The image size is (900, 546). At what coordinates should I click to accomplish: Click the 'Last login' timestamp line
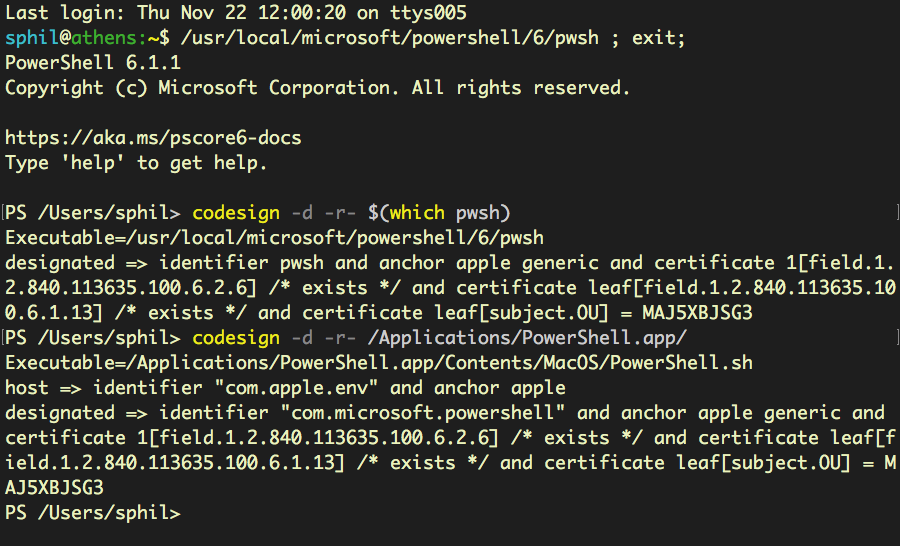(236, 13)
